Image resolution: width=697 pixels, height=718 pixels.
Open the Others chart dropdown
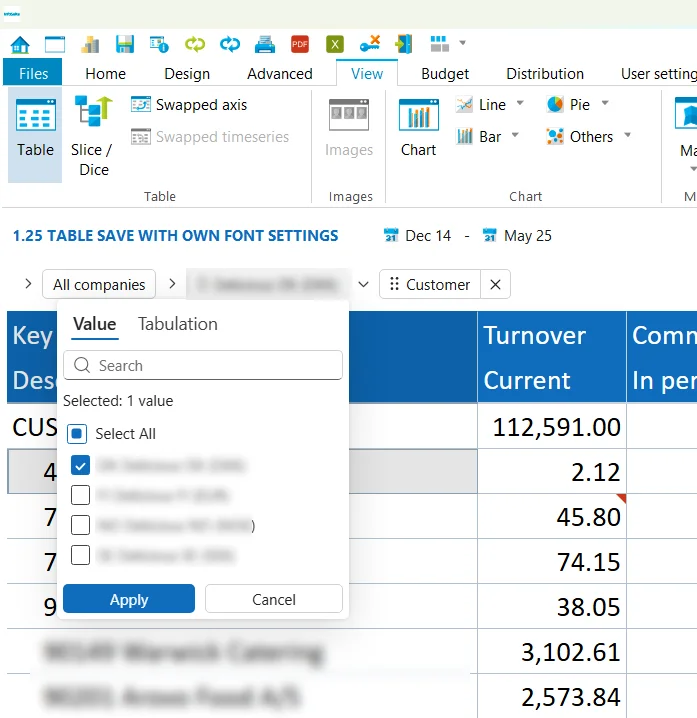click(x=627, y=135)
